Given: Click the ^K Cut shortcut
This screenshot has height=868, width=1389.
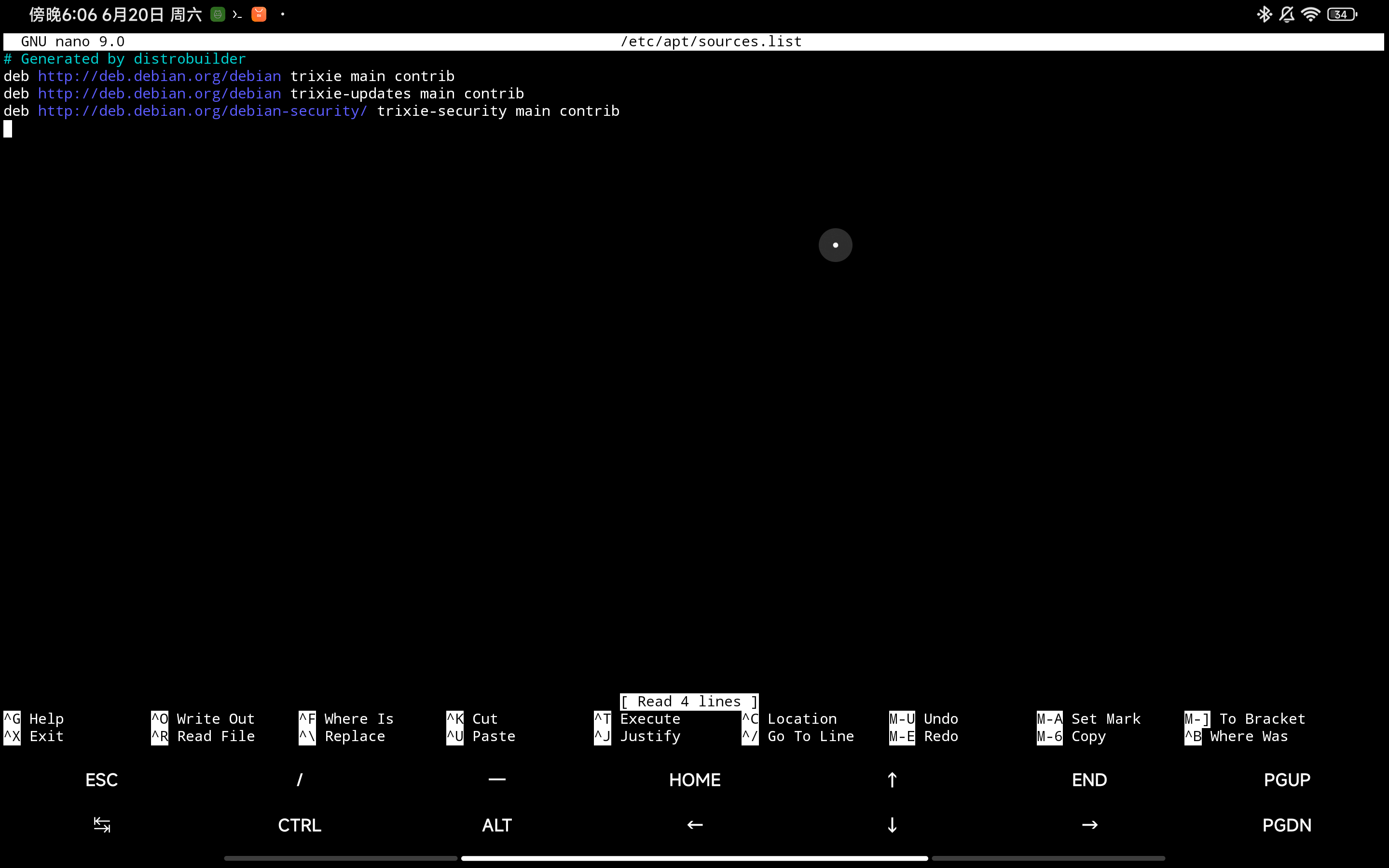Looking at the screenshot, I should click(472, 719).
